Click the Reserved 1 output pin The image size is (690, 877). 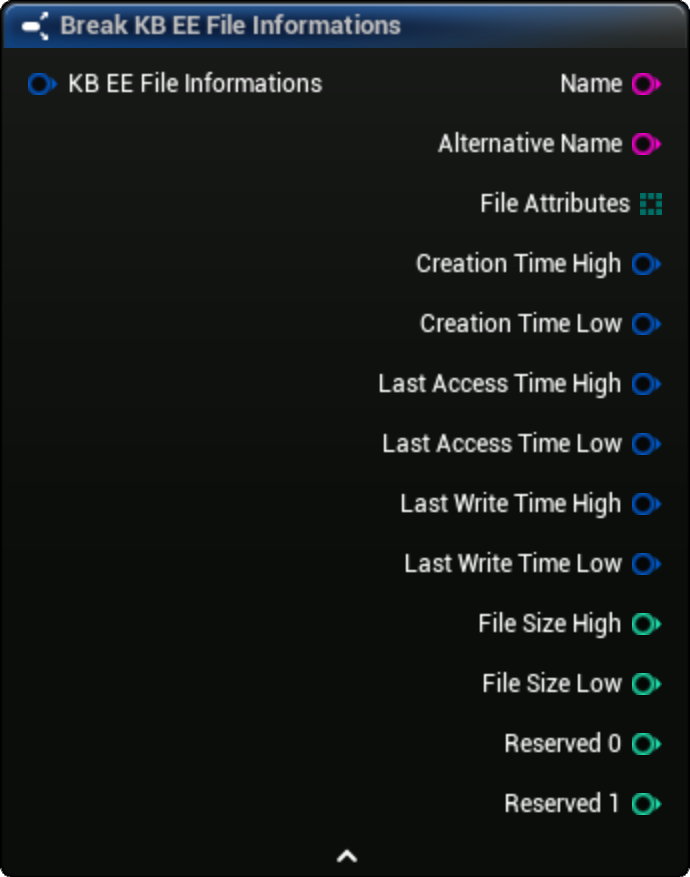tap(645, 804)
